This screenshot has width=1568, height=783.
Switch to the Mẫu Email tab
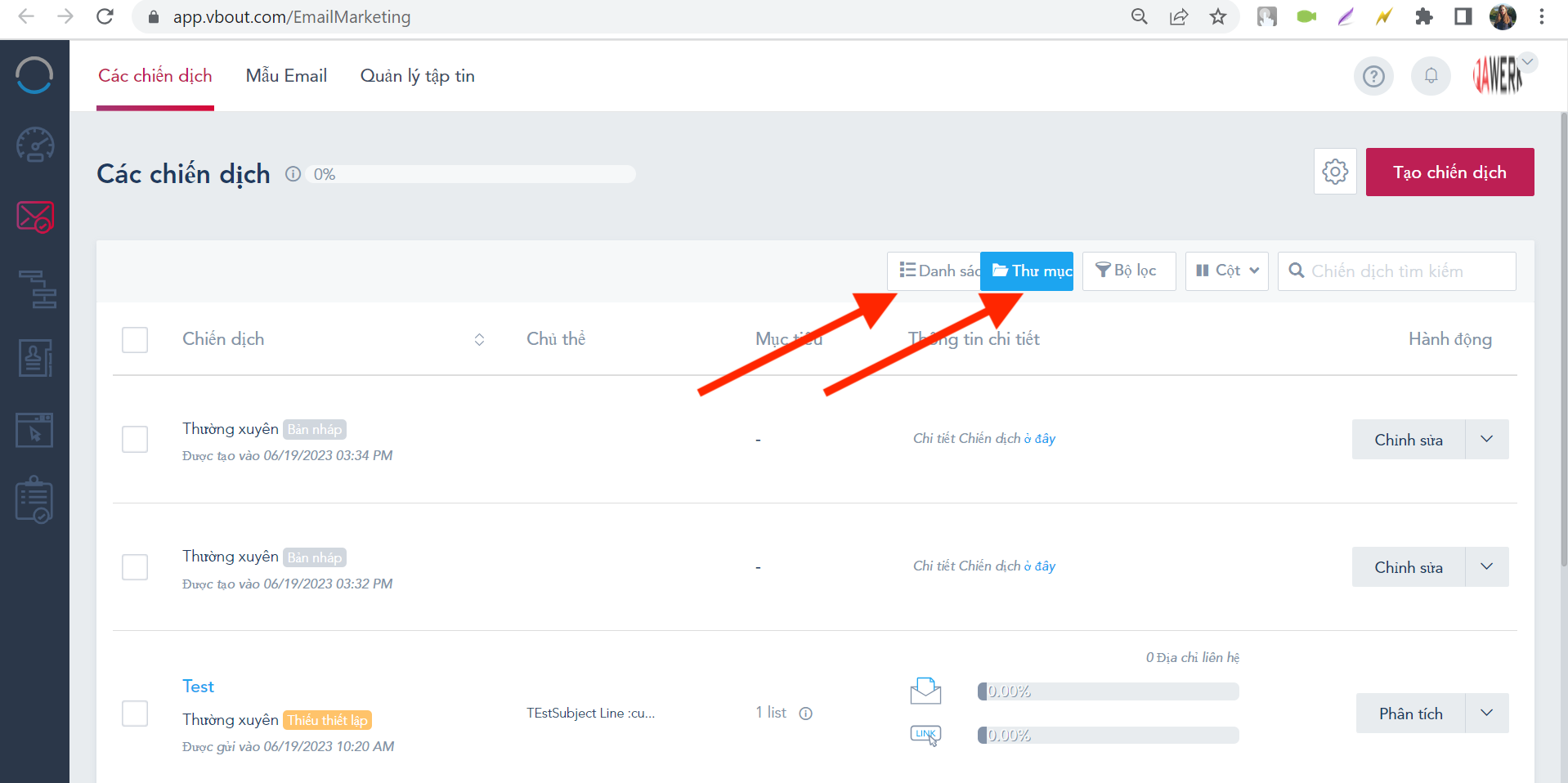pos(286,76)
